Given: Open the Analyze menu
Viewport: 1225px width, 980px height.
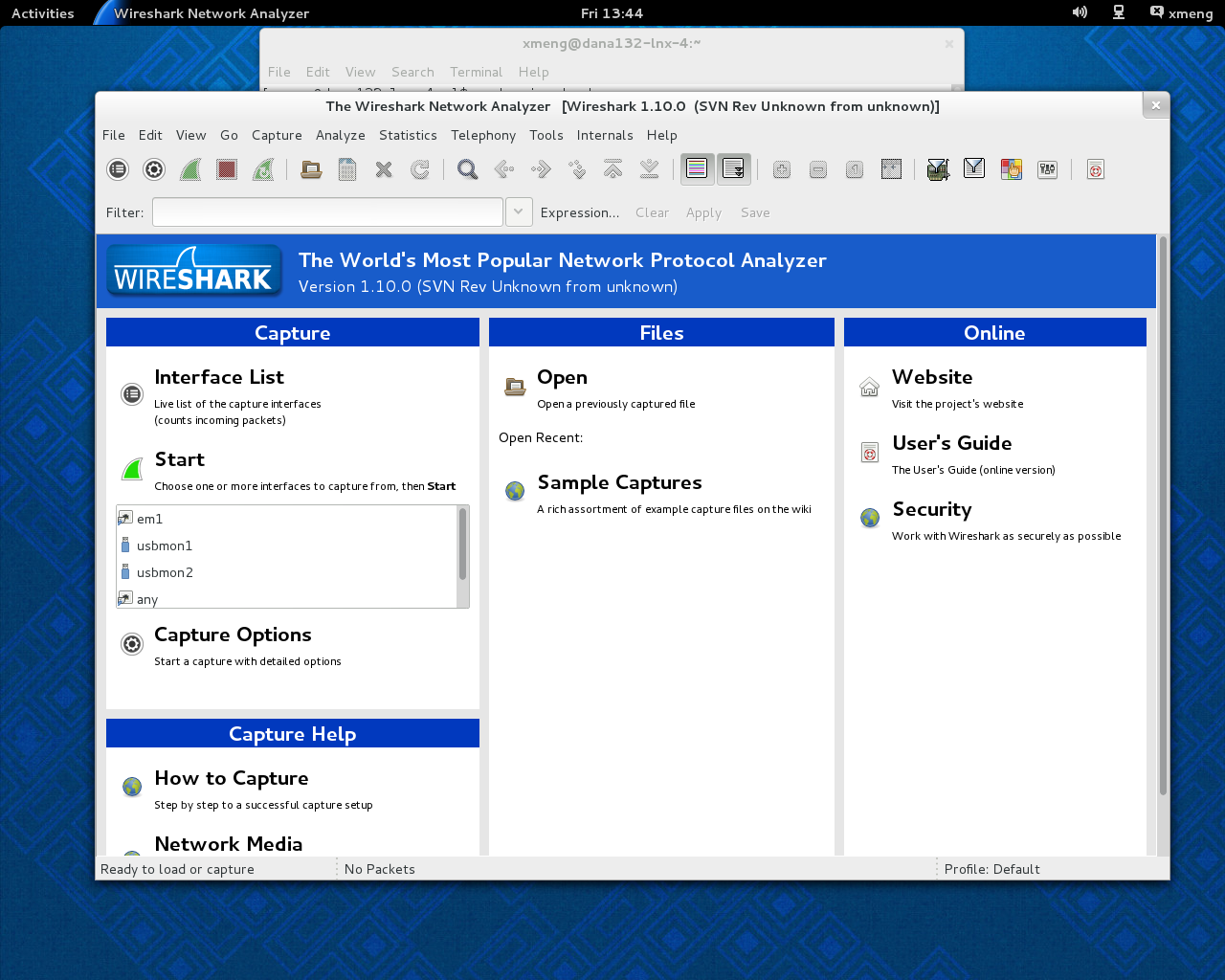Looking at the screenshot, I should [341, 135].
